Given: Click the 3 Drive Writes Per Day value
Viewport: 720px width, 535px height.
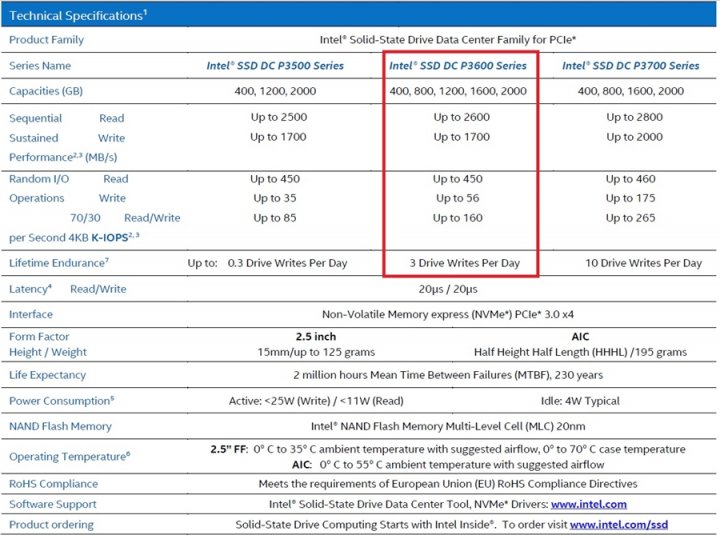Looking at the screenshot, I should pos(464,263).
